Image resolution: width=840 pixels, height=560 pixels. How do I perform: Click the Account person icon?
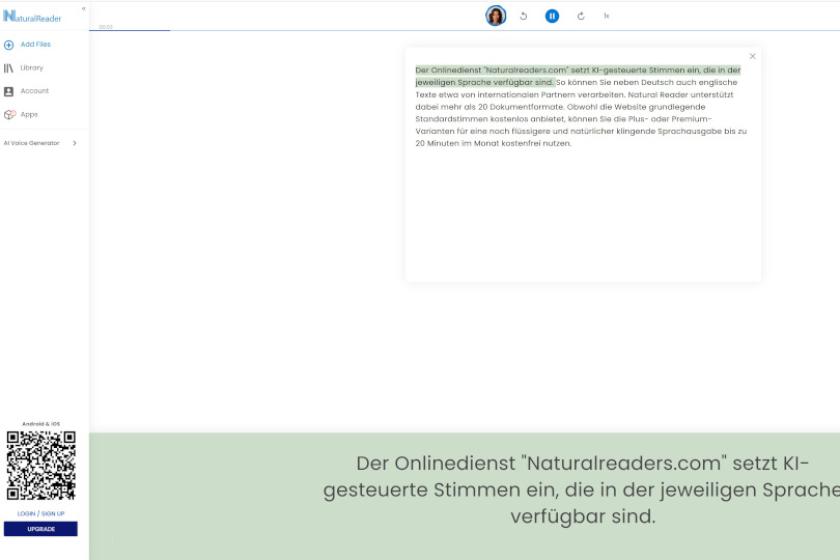(x=9, y=92)
